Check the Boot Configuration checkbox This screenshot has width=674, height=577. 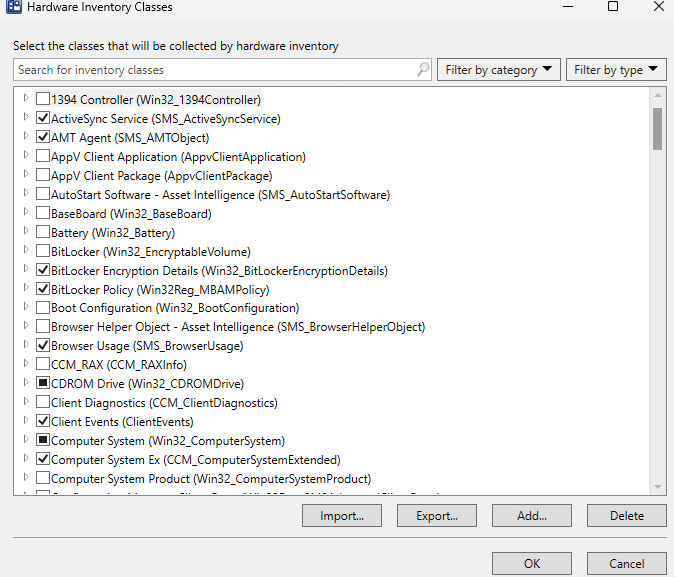pyautogui.click(x=43, y=307)
